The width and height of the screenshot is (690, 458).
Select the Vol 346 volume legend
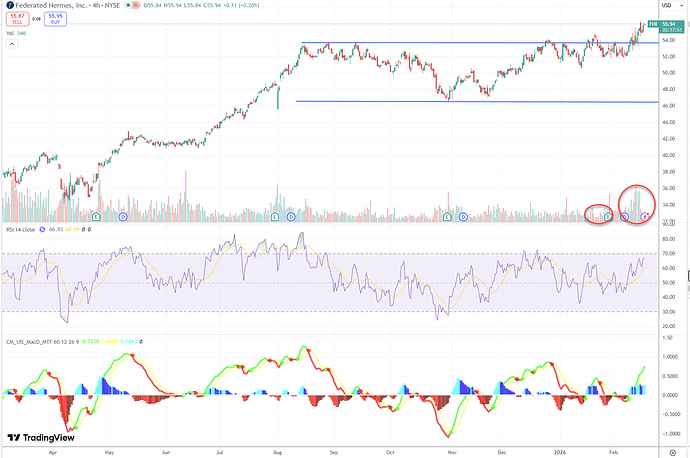coord(16,33)
